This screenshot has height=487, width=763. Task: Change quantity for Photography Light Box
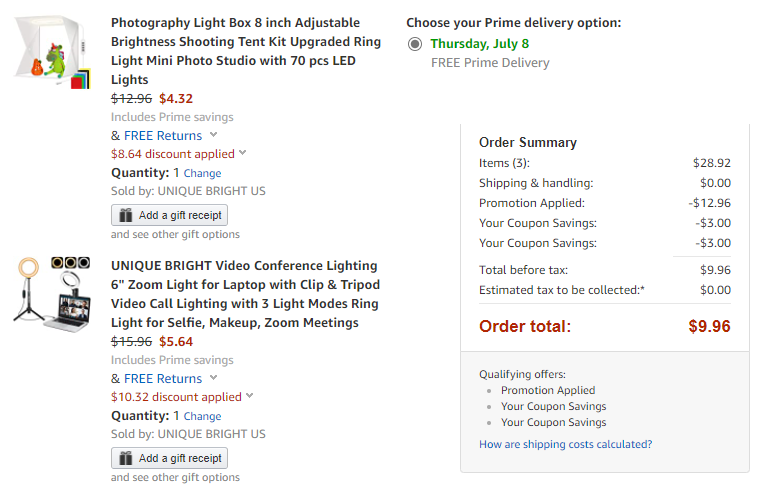tap(202, 173)
